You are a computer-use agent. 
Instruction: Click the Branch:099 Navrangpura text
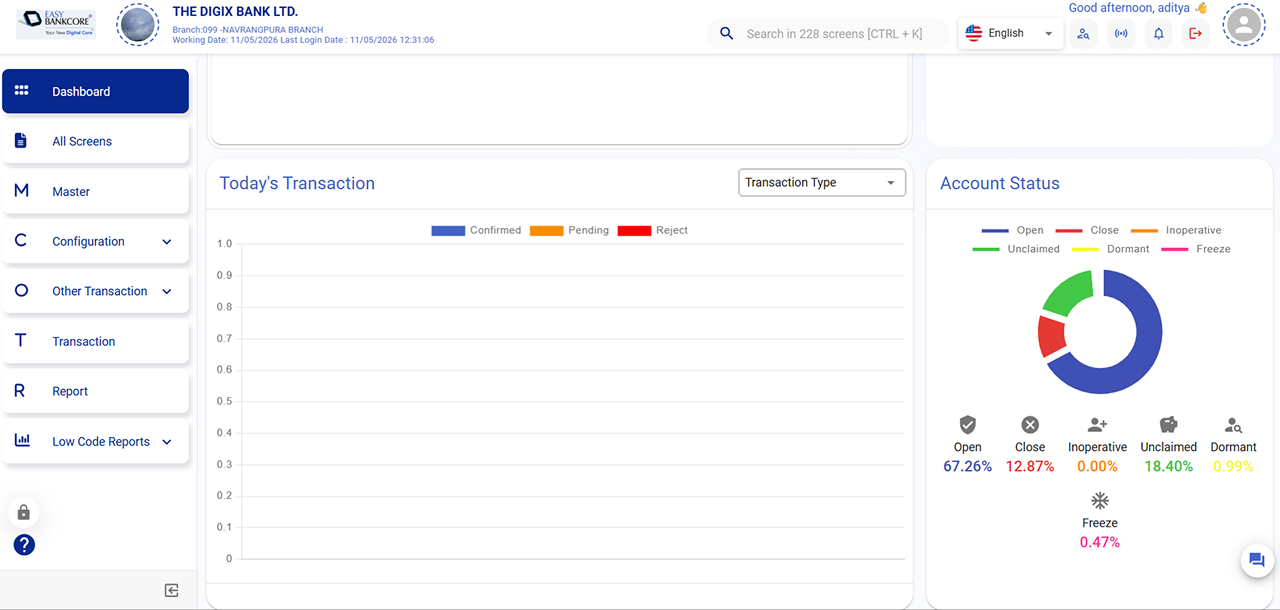(248, 30)
